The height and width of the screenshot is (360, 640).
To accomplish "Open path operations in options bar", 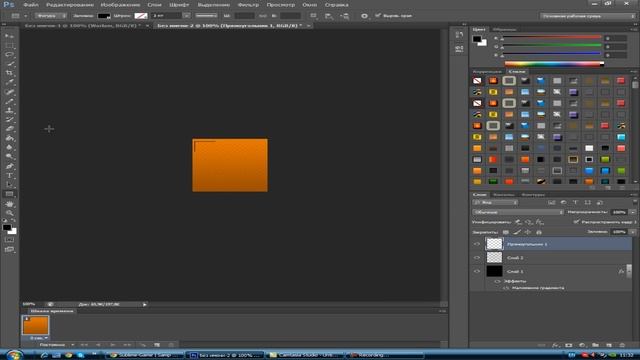I will tap(313, 16).
